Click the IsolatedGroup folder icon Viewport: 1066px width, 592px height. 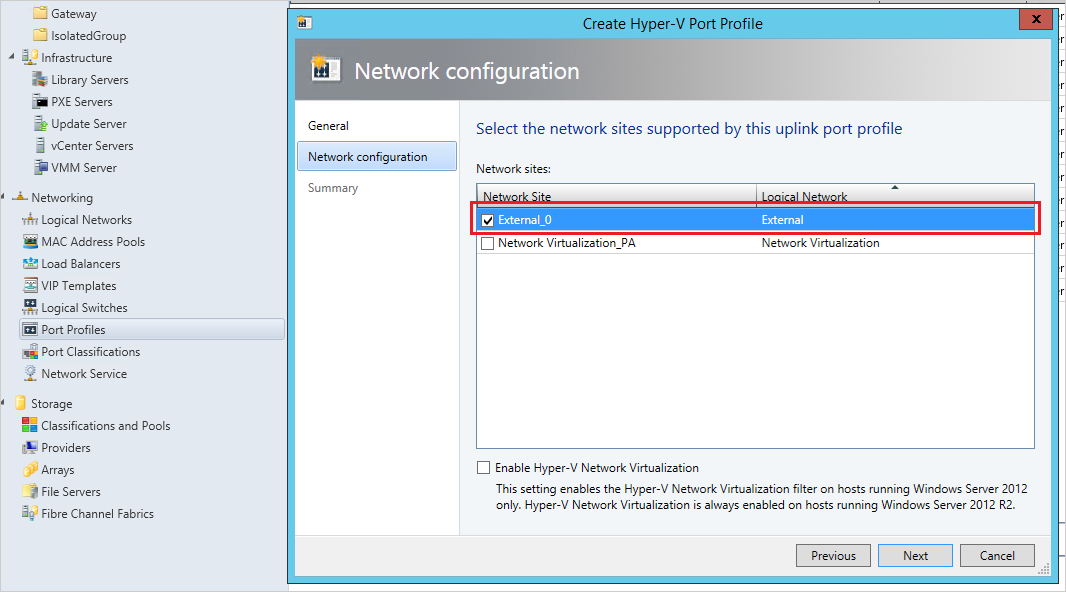tap(40, 35)
